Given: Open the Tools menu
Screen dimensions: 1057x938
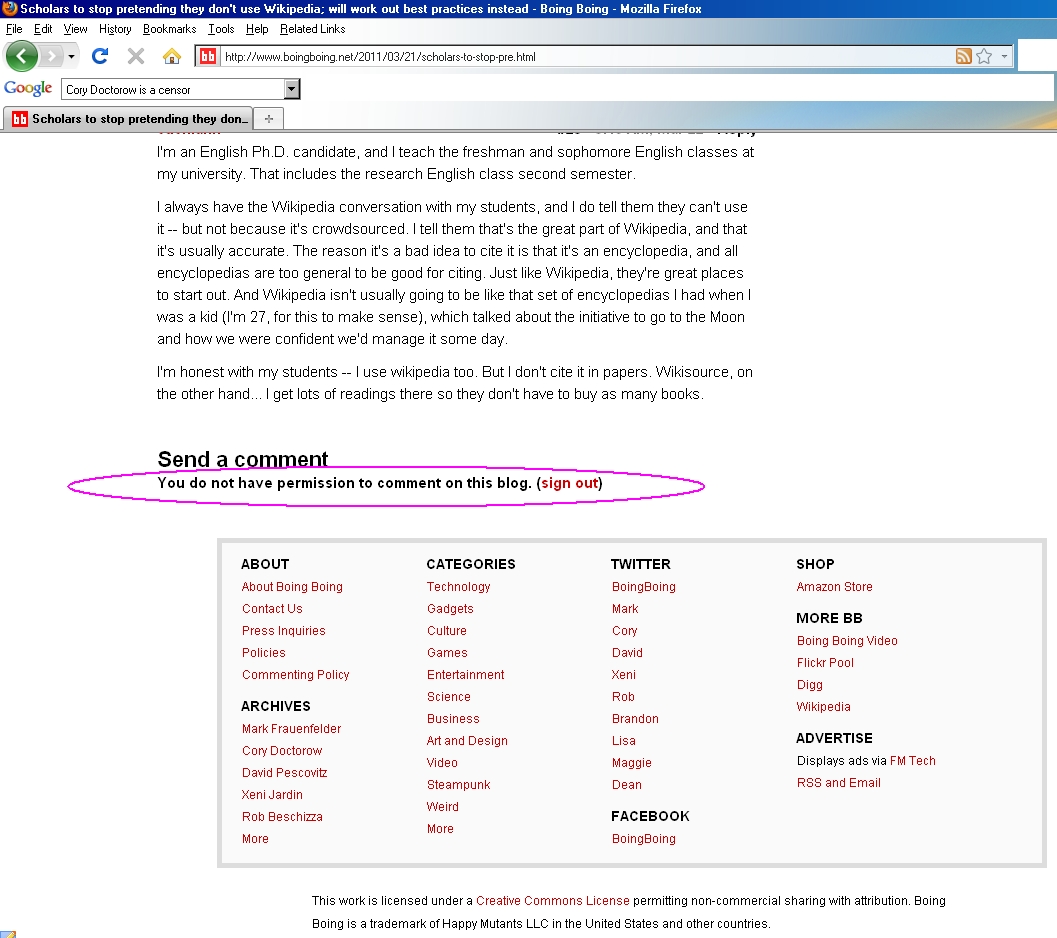Looking at the screenshot, I should pyautogui.click(x=220, y=29).
